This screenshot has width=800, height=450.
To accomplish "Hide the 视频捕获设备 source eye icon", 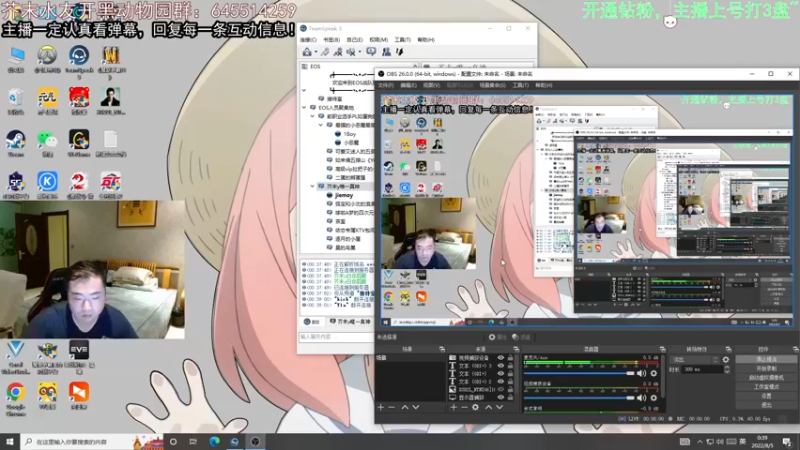I will point(501,358).
